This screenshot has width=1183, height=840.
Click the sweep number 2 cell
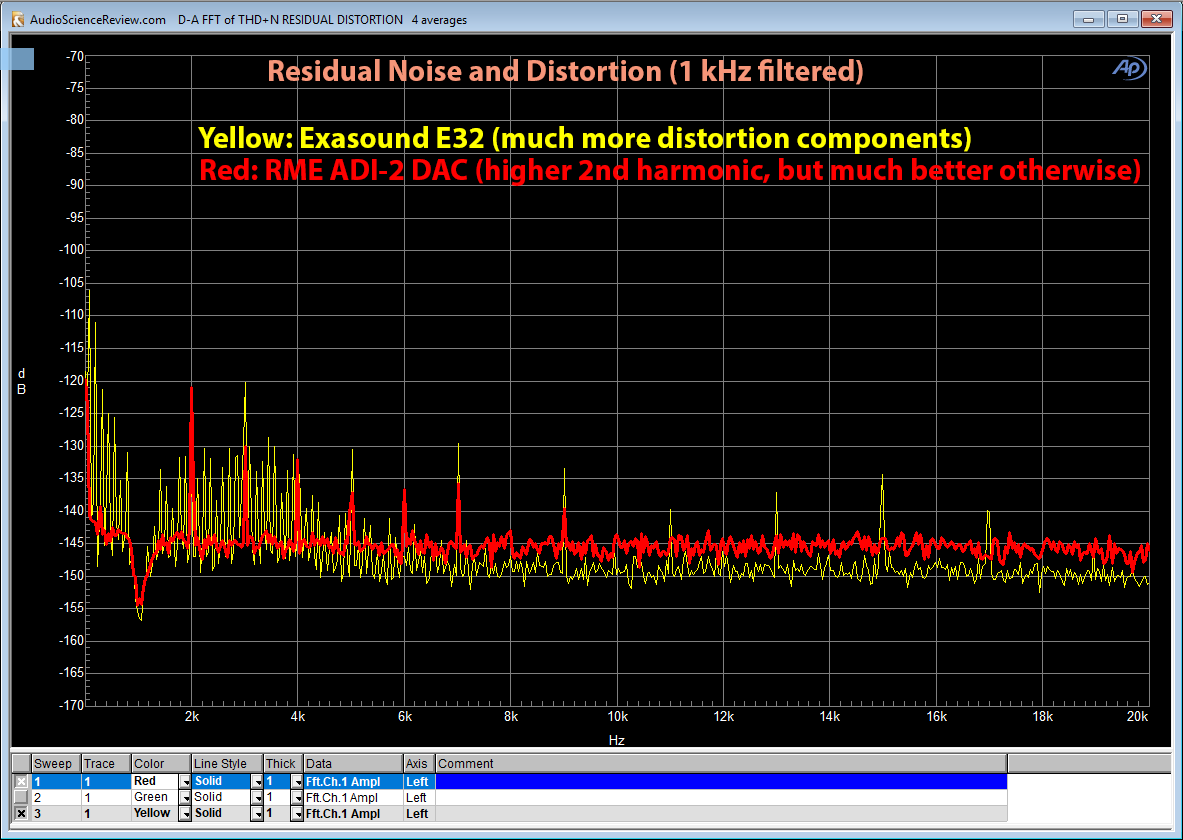pyautogui.click(x=56, y=798)
